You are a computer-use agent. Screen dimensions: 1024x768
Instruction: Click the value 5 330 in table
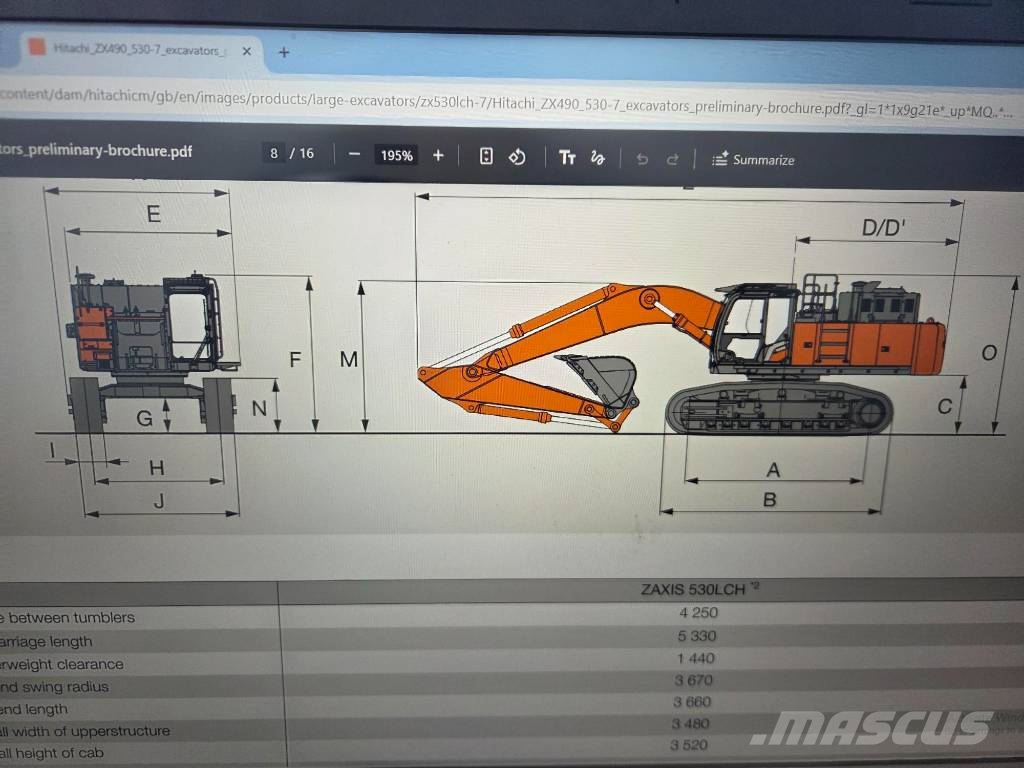coord(697,635)
